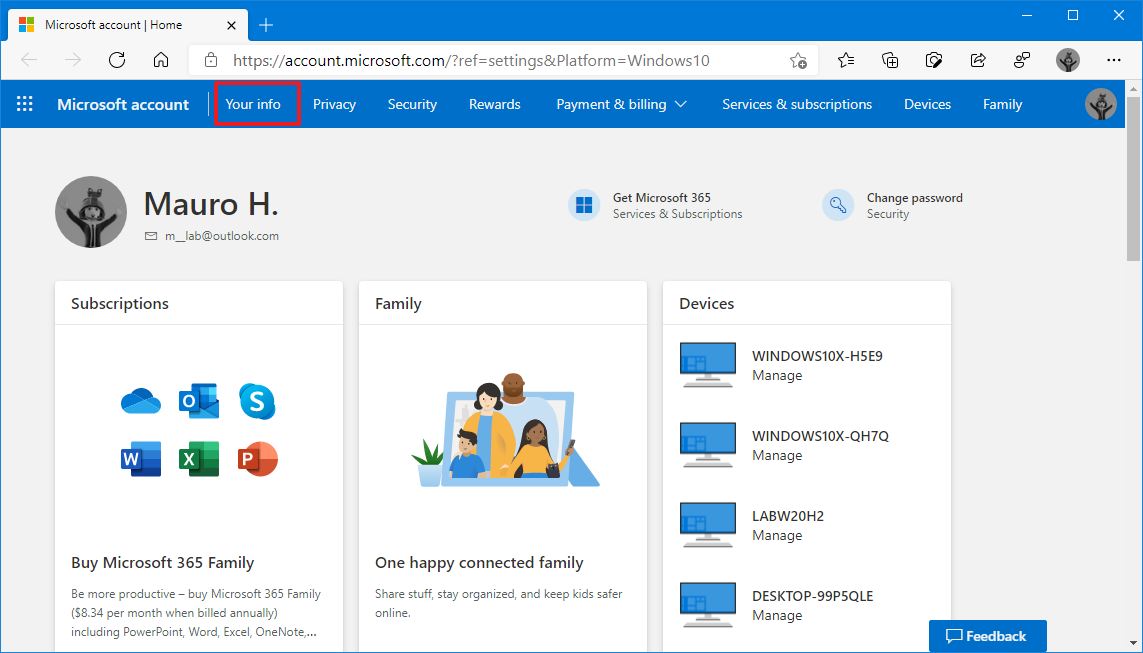This screenshot has width=1143, height=653.
Task: Close the Microsoft account tab
Action: coord(231,25)
